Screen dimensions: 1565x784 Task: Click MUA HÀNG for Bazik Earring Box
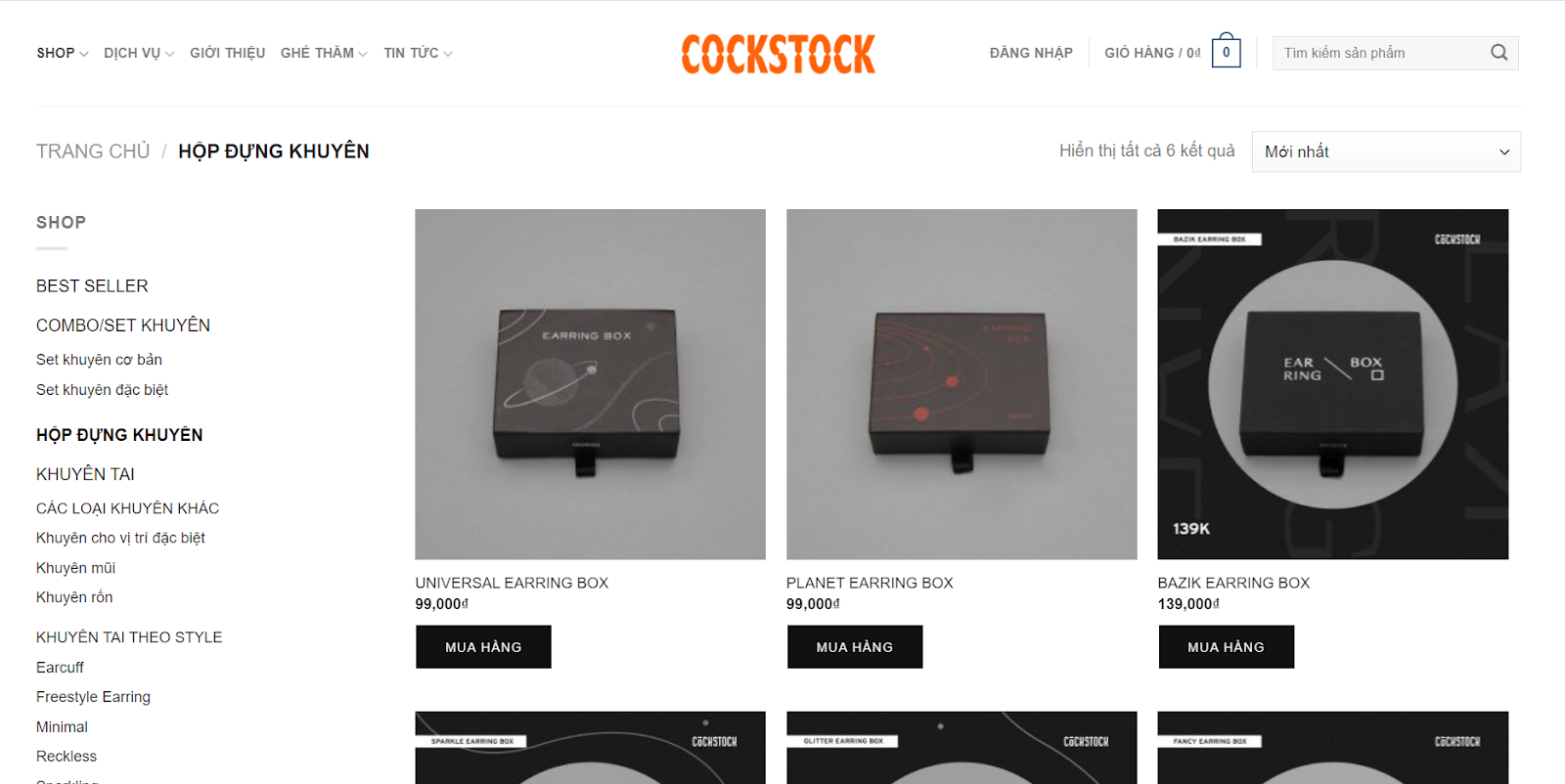pos(1226,647)
